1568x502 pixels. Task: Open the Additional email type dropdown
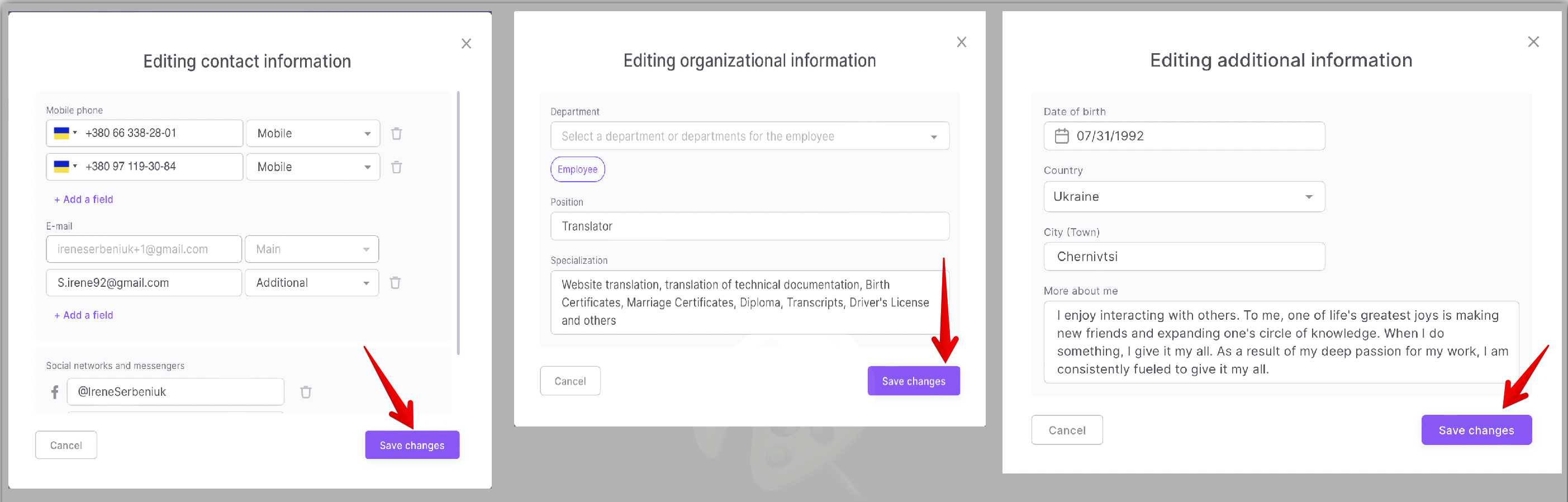312,283
